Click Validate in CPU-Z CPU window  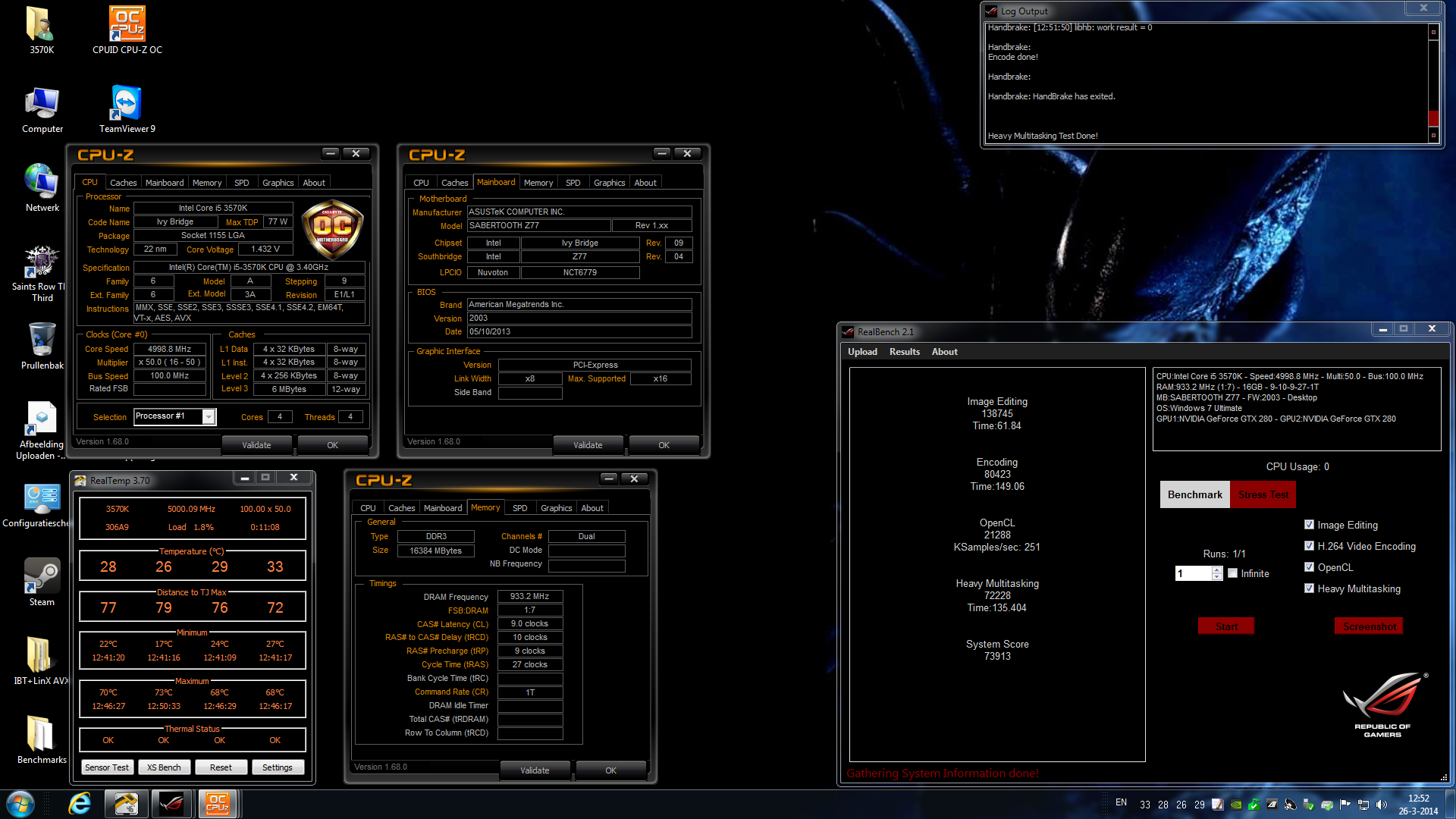pos(256,445)
